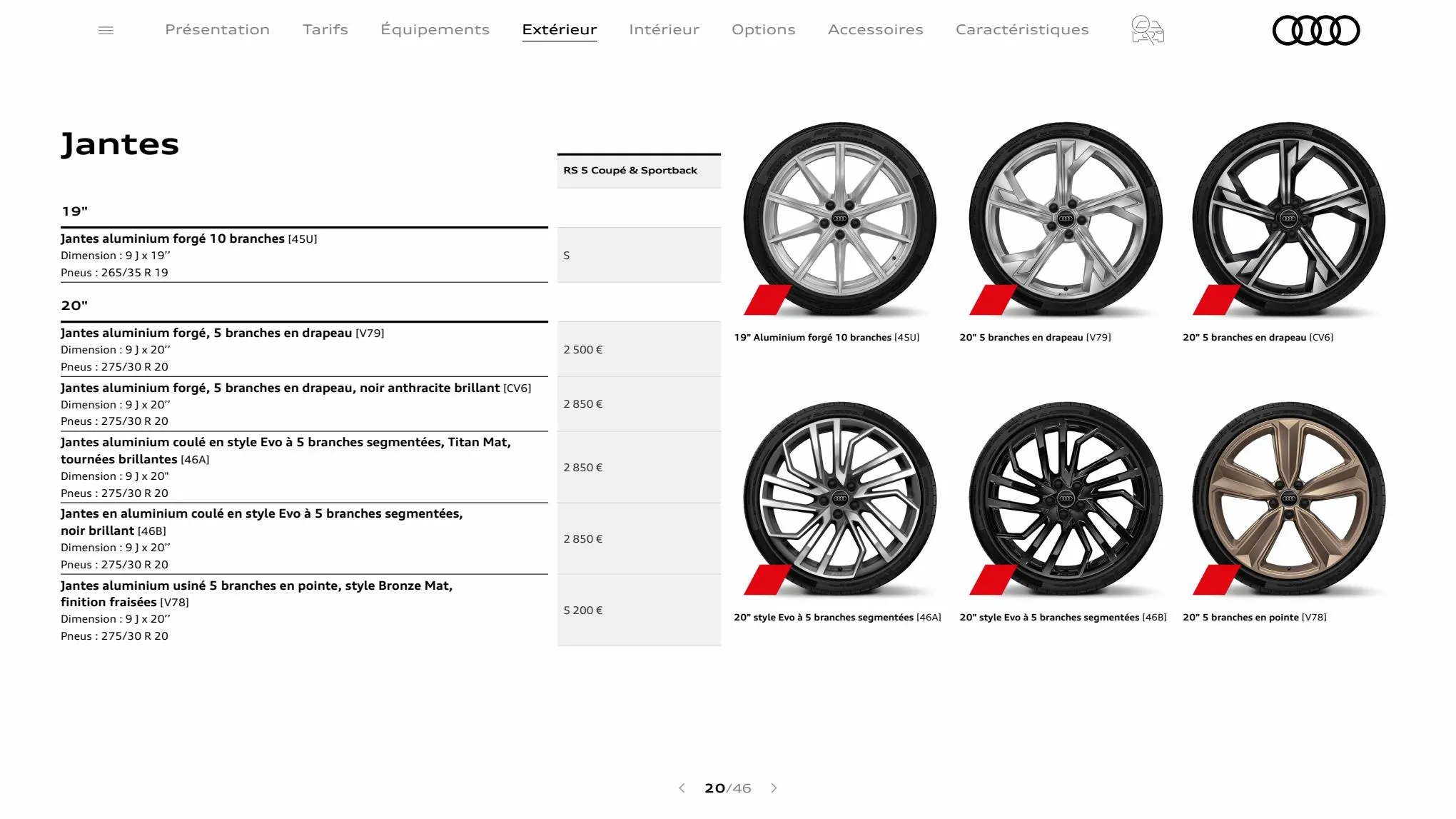Click the 19" section heading
The width and height of the screenshot is (1456, 819).
pyautogui.click(x=74, y=211)
